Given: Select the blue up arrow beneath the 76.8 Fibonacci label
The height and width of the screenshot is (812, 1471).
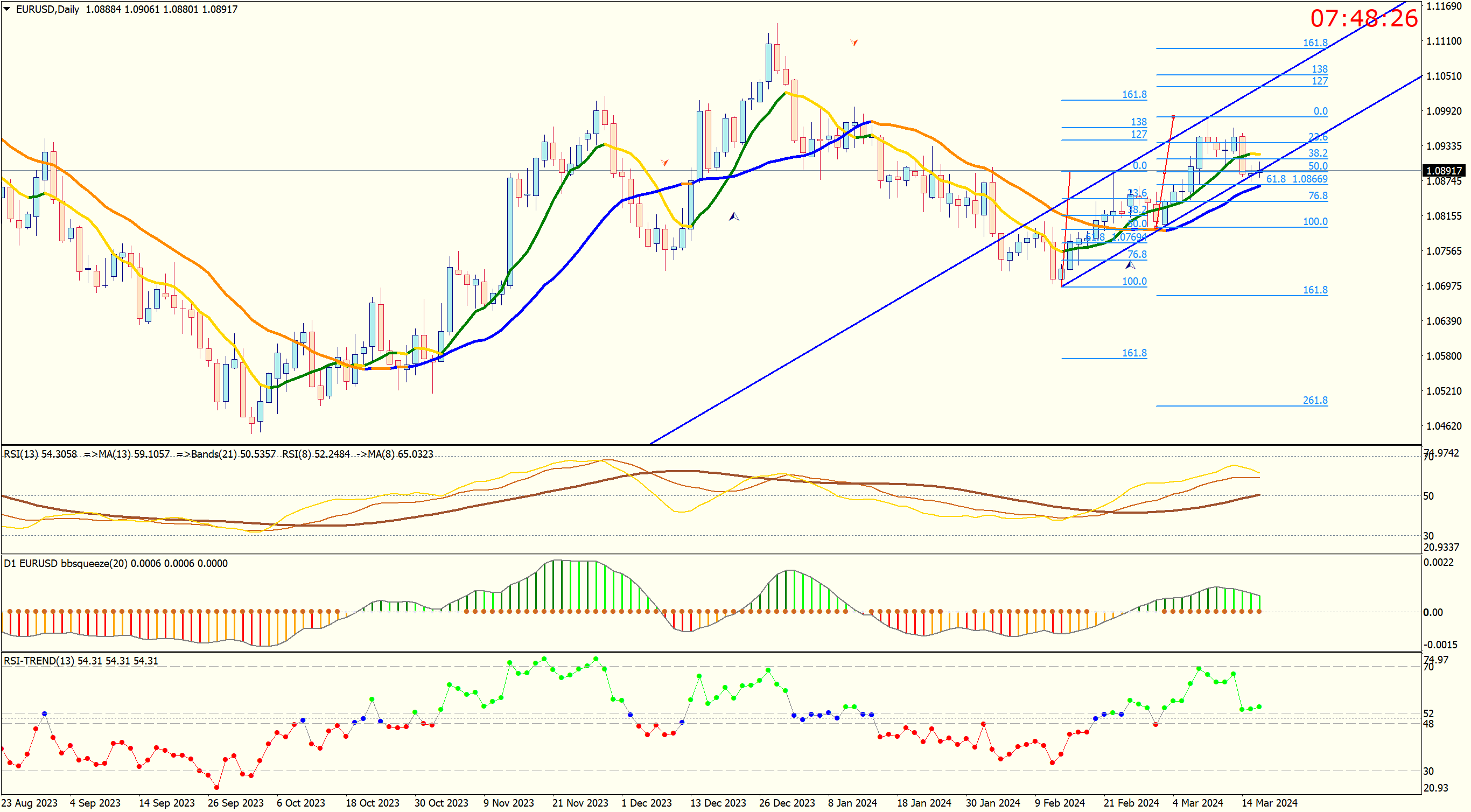Looking at the screenshot, I should (1130, 265).
